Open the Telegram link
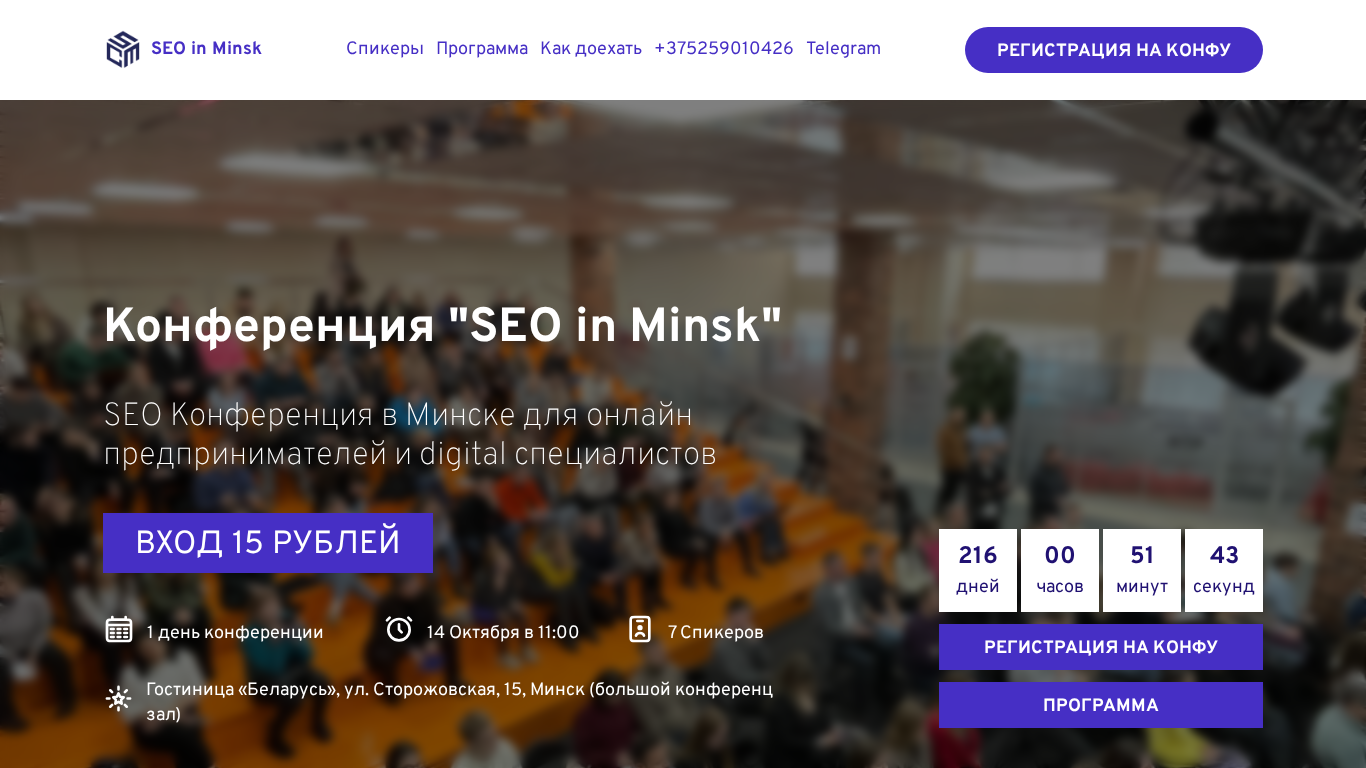 pos(843,49)
